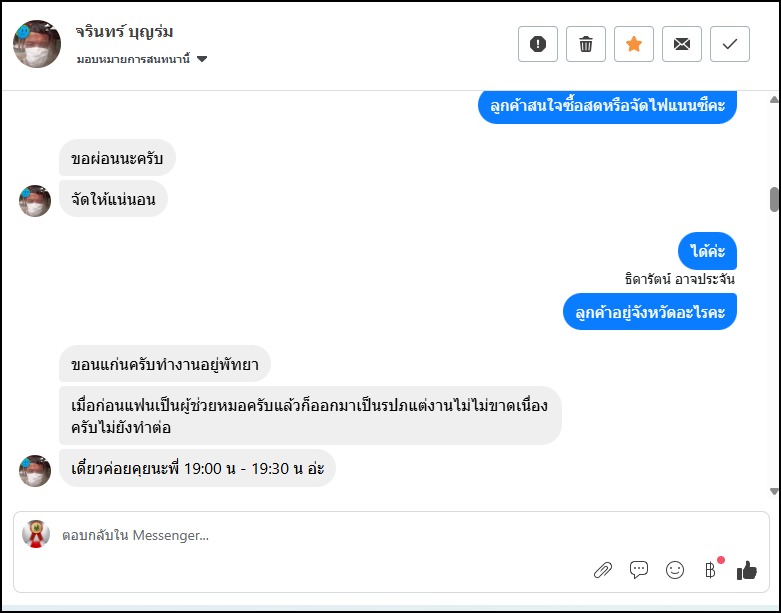Click the scrollbar down arrow
The width and height of the screenshot is (781, 613).
coord(774,490)
